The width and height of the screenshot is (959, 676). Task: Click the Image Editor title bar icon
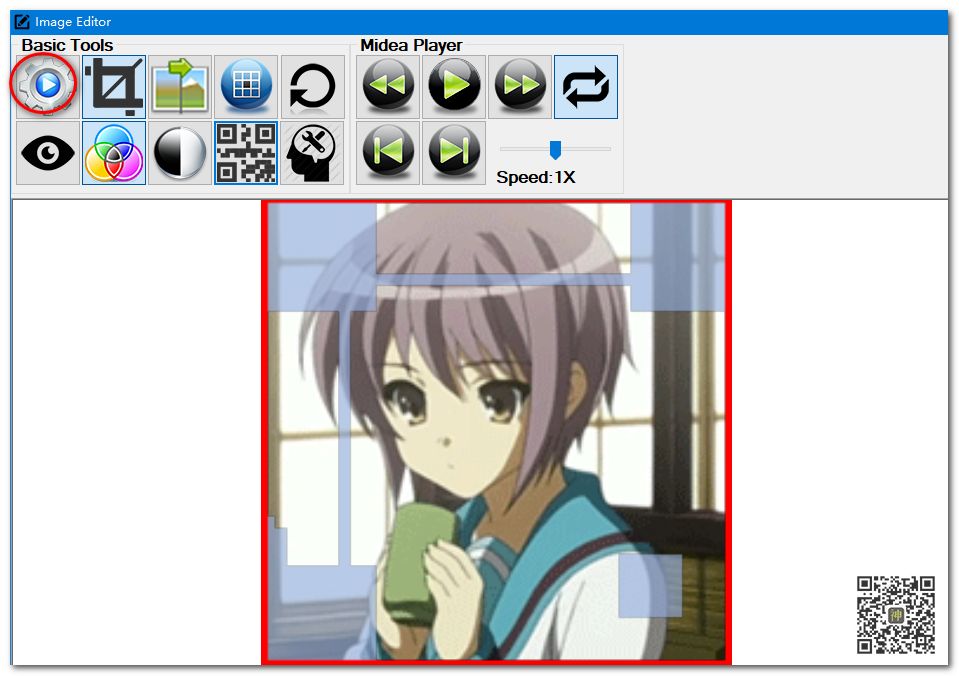tap(22, 21)
